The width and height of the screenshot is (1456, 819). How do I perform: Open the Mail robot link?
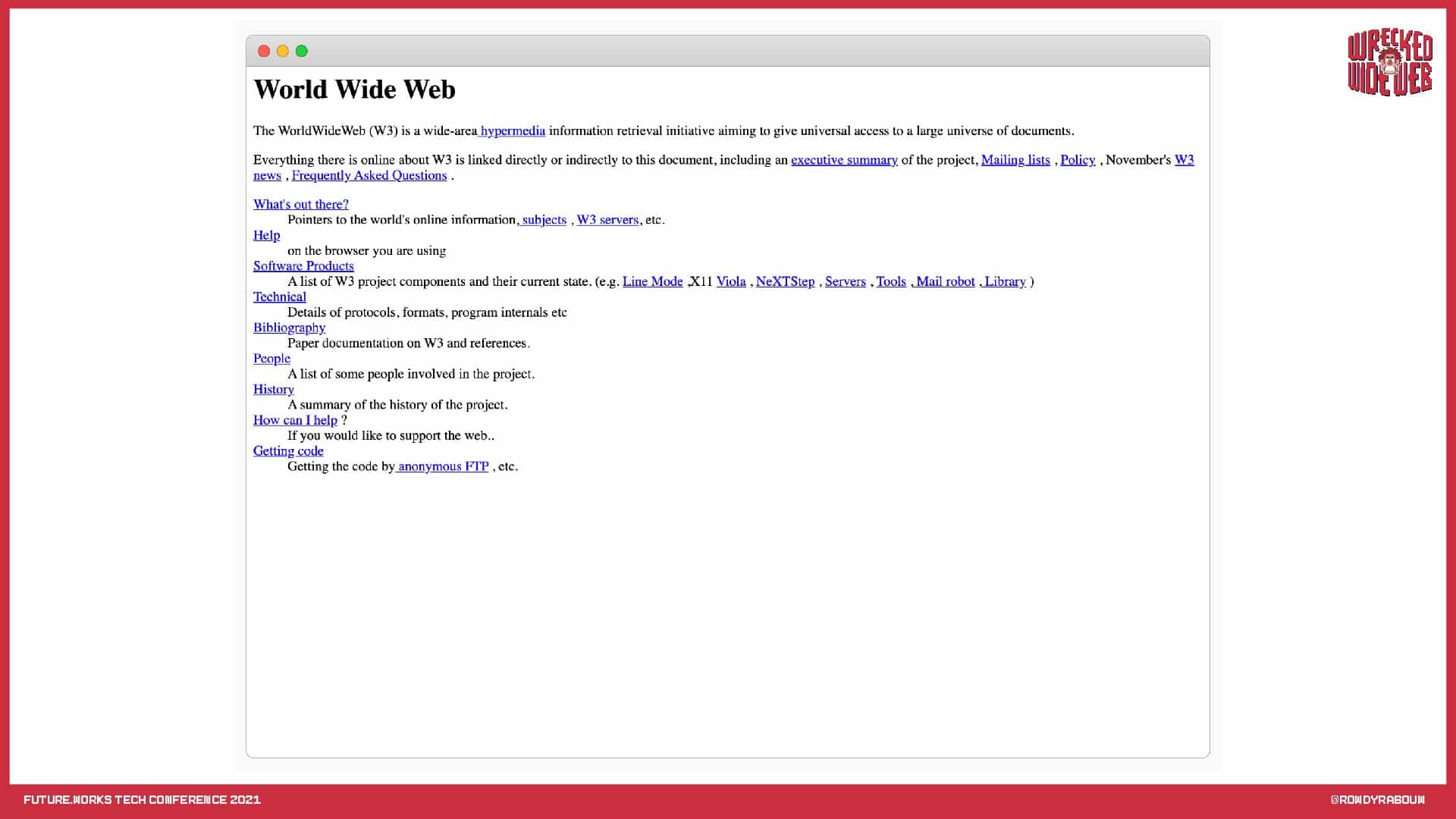945,281
